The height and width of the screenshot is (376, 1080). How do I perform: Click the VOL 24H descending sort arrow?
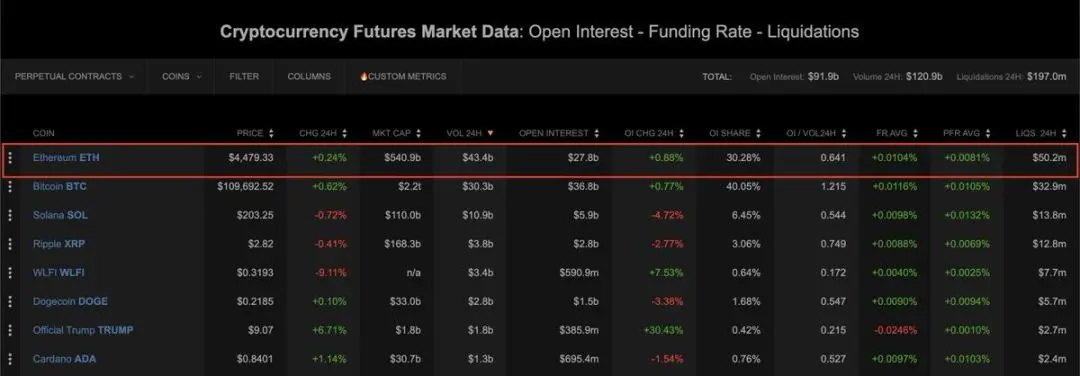point(490,133)
